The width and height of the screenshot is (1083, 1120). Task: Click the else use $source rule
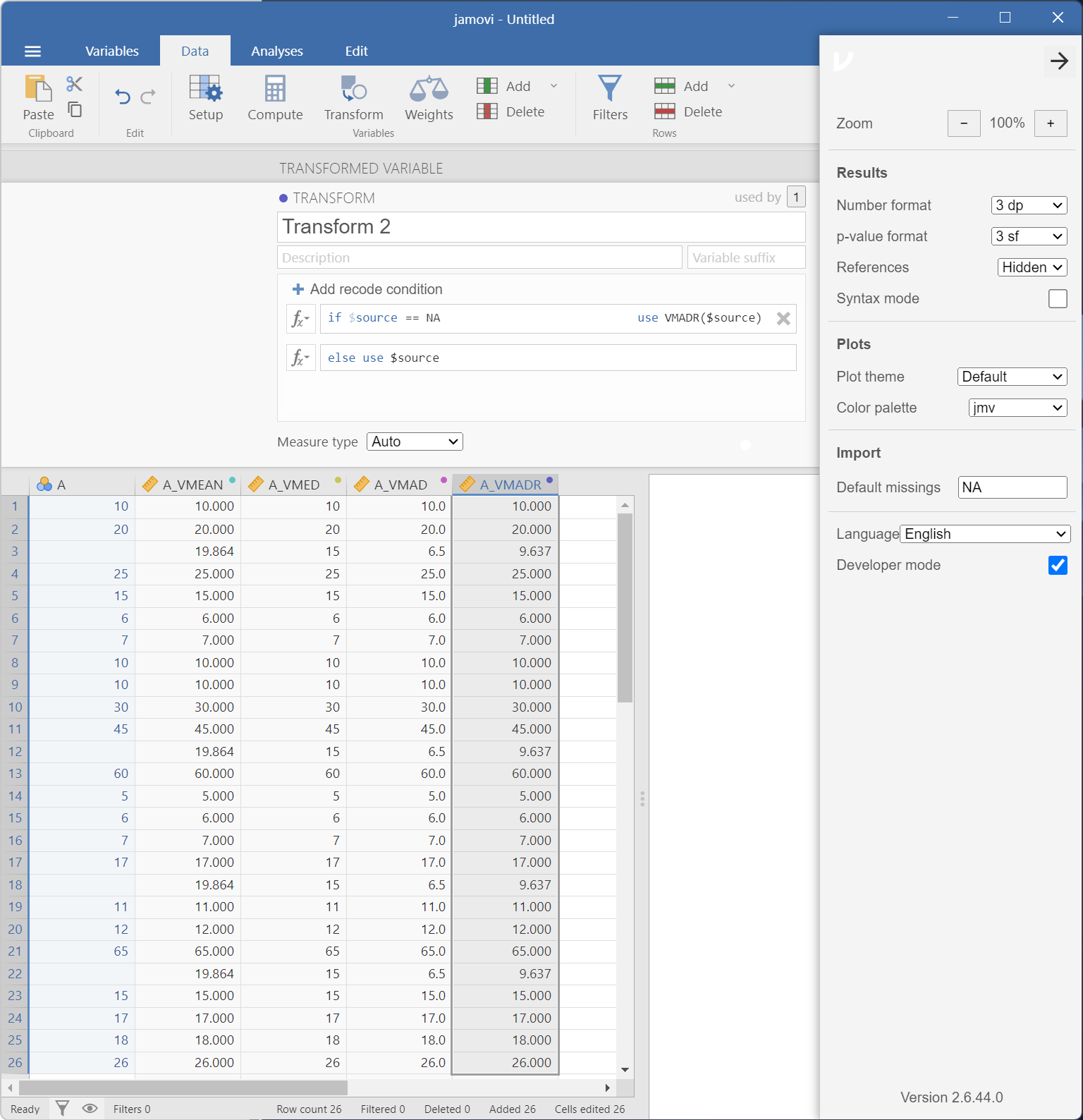point(558,358)
